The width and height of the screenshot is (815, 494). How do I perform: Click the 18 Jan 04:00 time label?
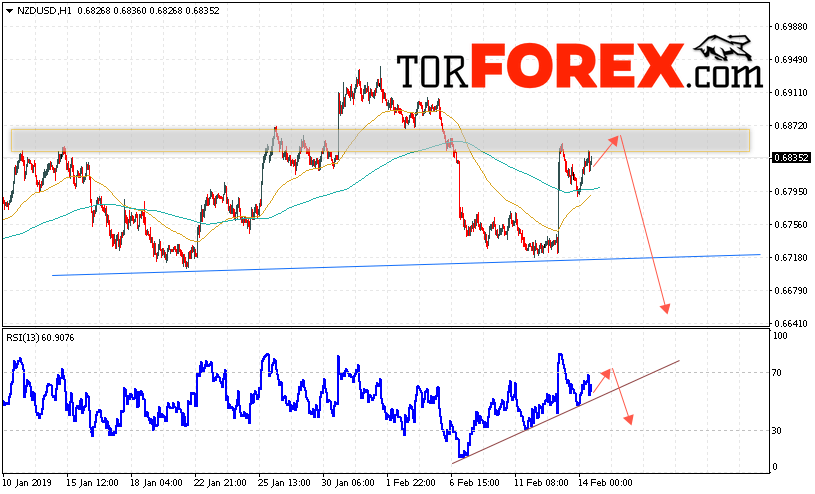pos(156,483)
